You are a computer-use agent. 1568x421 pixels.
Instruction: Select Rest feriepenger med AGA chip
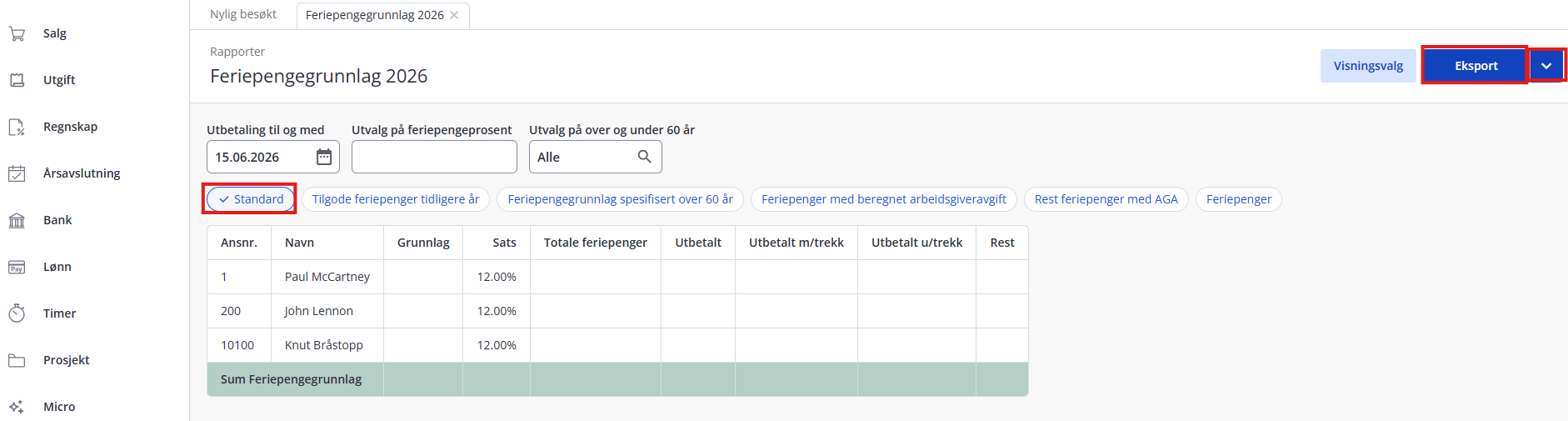[x=1106, y=199]
